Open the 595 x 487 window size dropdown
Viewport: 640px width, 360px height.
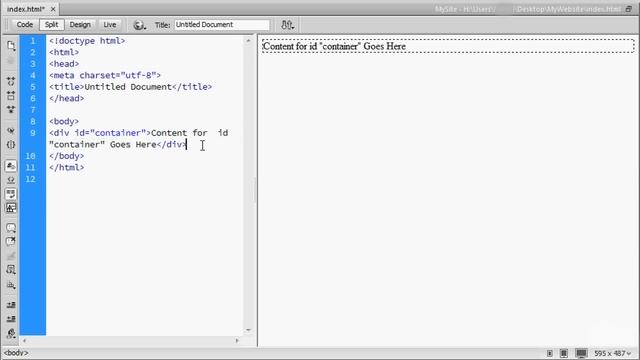click(612, 353)
